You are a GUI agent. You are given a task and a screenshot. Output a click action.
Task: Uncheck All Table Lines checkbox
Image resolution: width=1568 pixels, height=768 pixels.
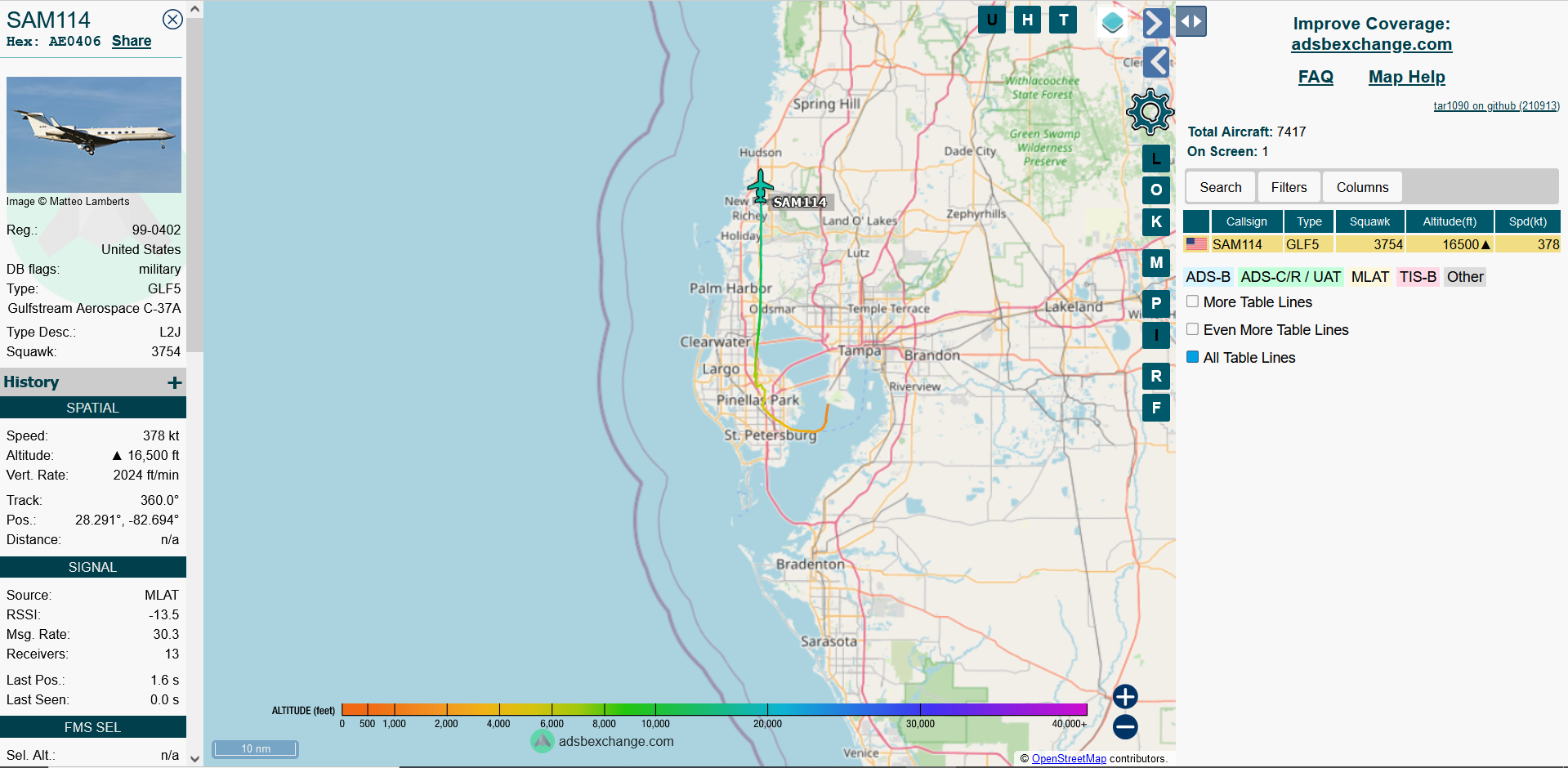(x=1192, y=357)
